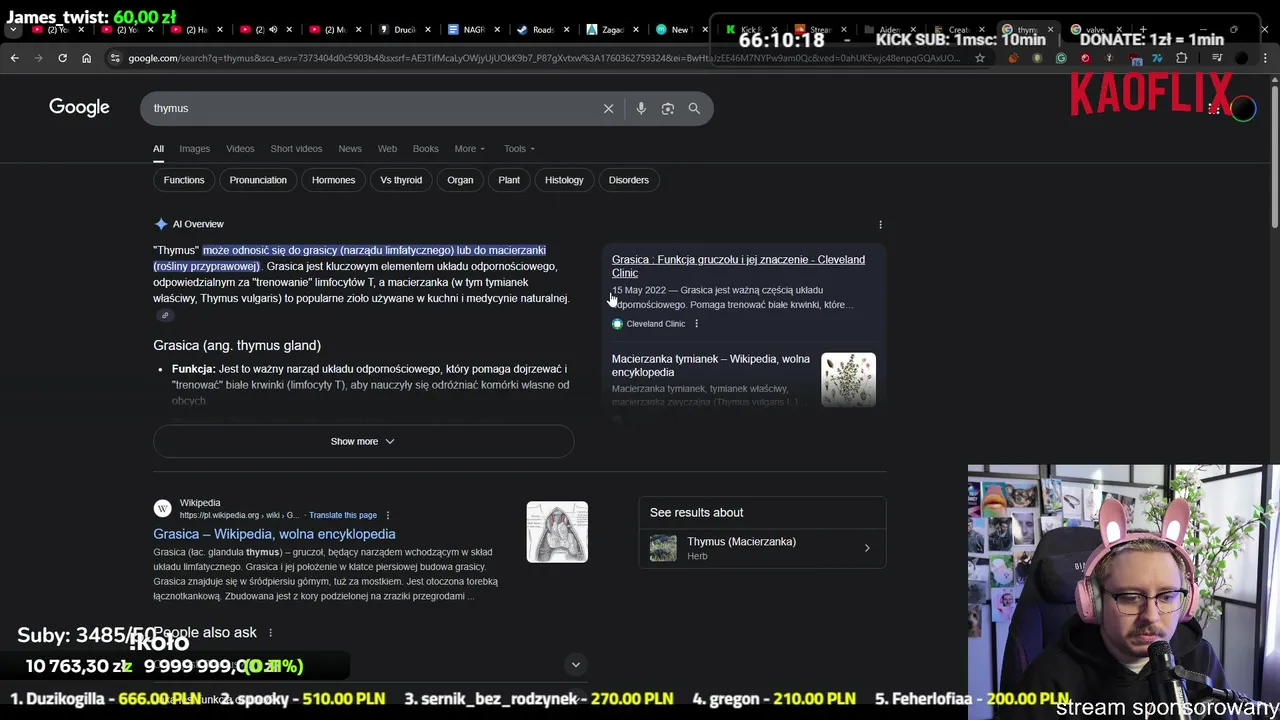Screen dimensions: 1280x720
Task: Open the Tools dropdown
Action: click(x=519, y=149)
